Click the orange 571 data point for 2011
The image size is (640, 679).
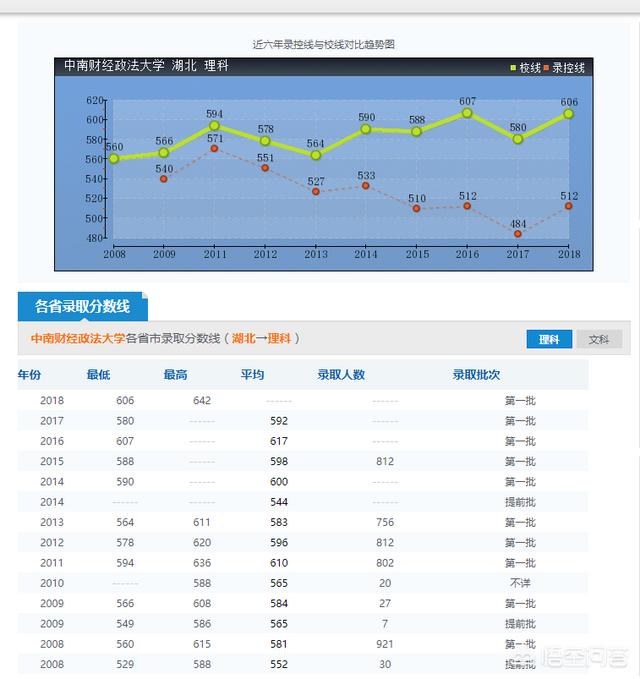pos(214,149)
